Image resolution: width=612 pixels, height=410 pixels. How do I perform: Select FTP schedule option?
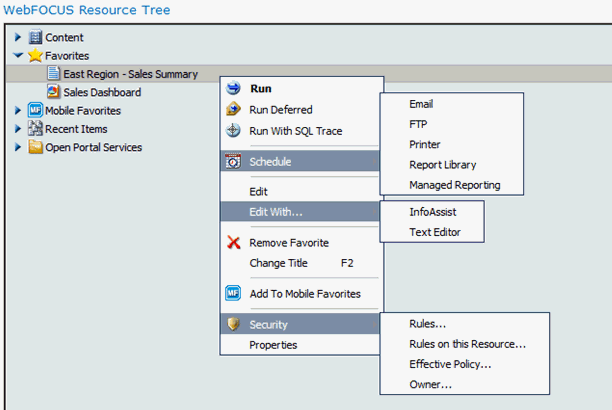click(452, 124)
